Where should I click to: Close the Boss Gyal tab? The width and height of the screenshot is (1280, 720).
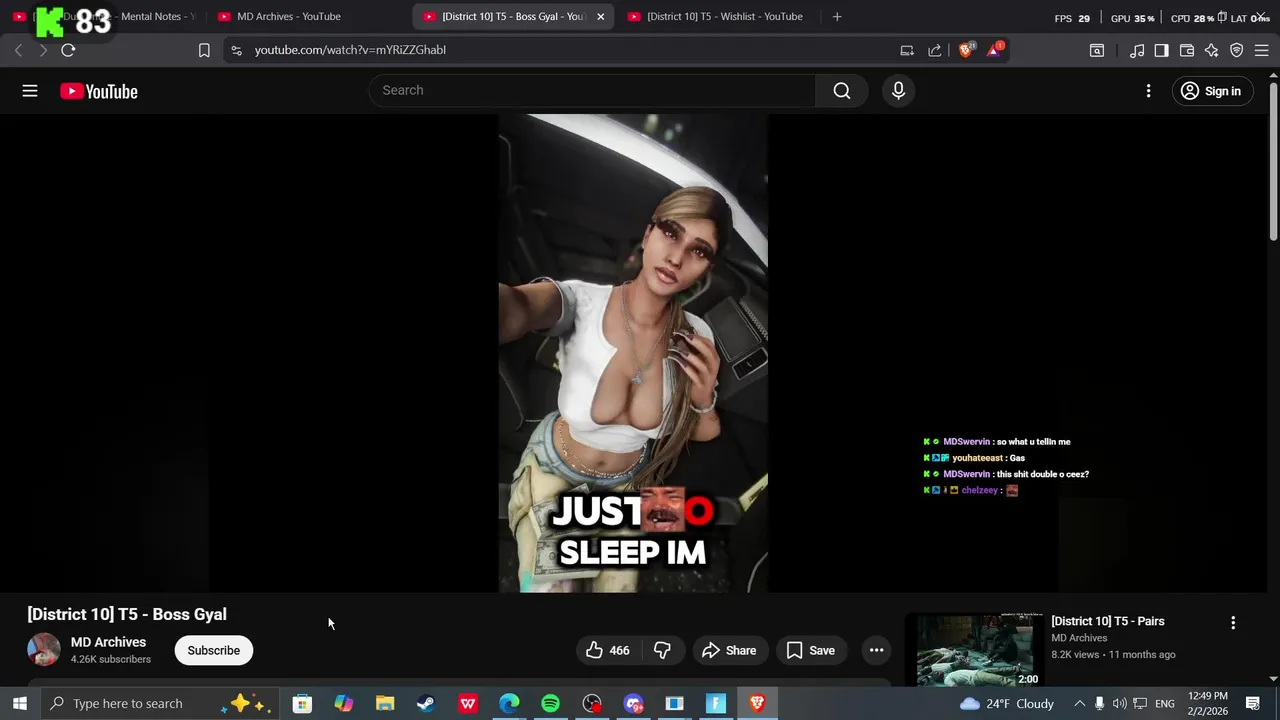click(600, 16)
